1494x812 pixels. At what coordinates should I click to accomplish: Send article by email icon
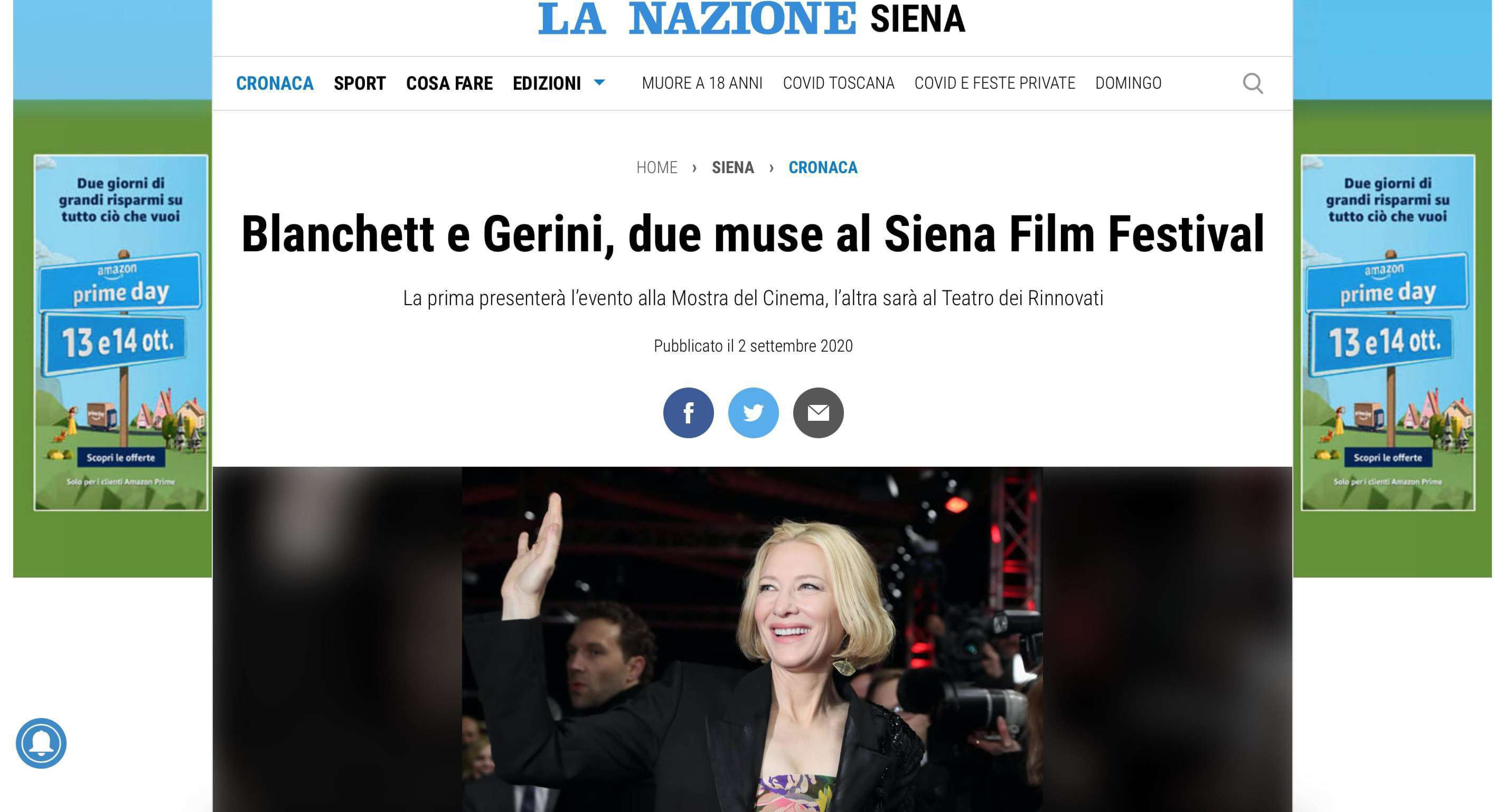coord(818,413)
